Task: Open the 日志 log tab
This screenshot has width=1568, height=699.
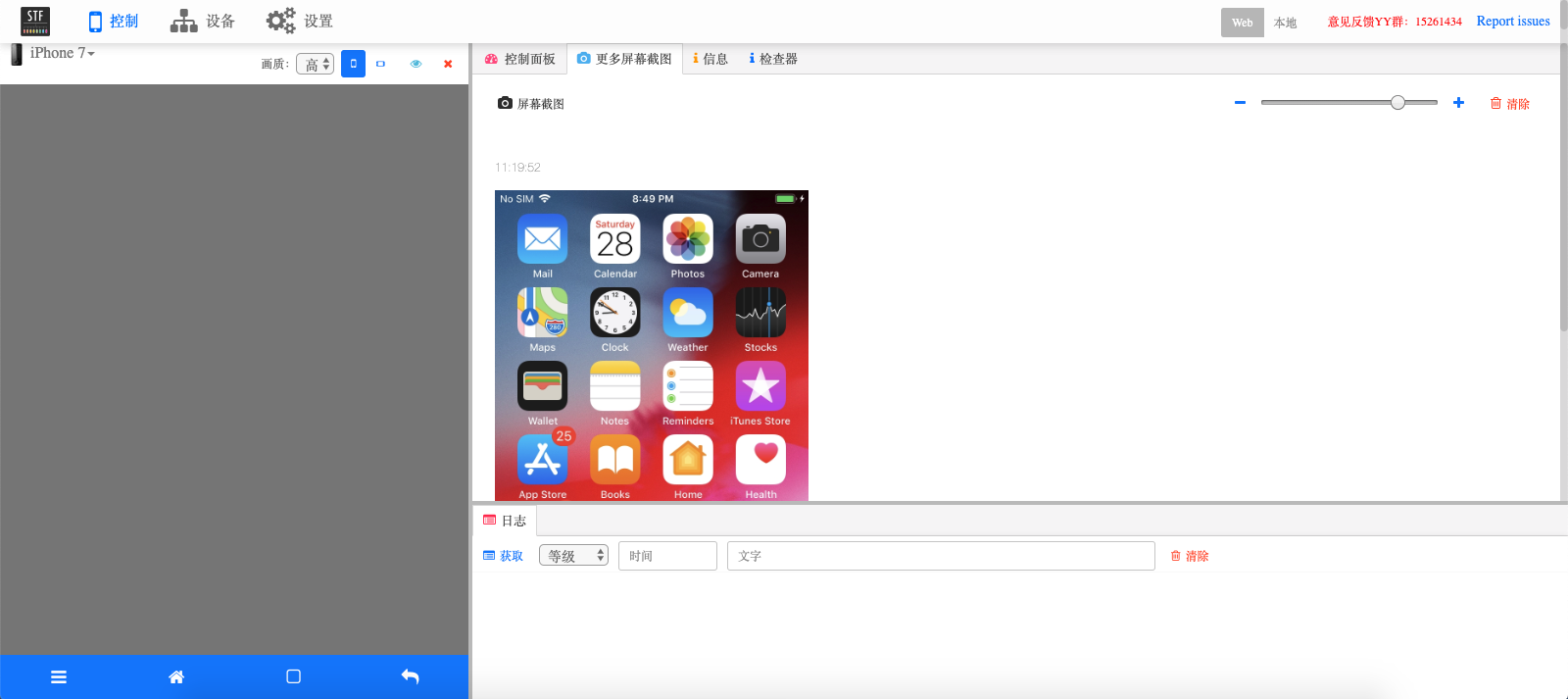Action: pos(505,521)
